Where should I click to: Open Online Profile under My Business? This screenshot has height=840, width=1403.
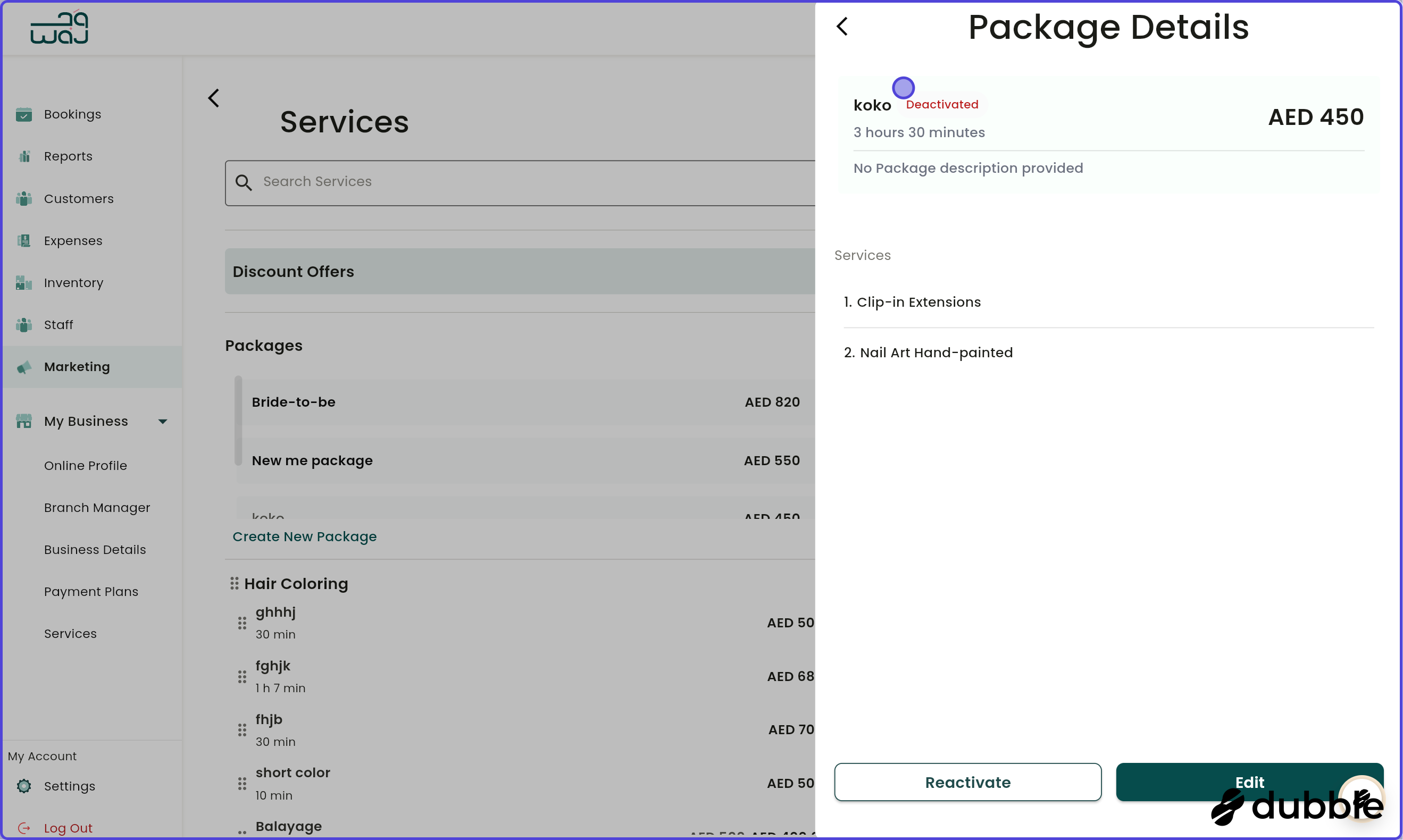tap(86, 466)
